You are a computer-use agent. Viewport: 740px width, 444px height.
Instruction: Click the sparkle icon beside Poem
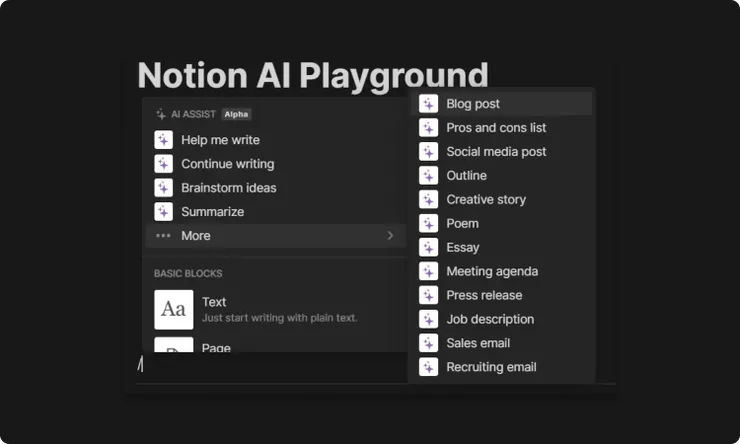tap(429, 223)
